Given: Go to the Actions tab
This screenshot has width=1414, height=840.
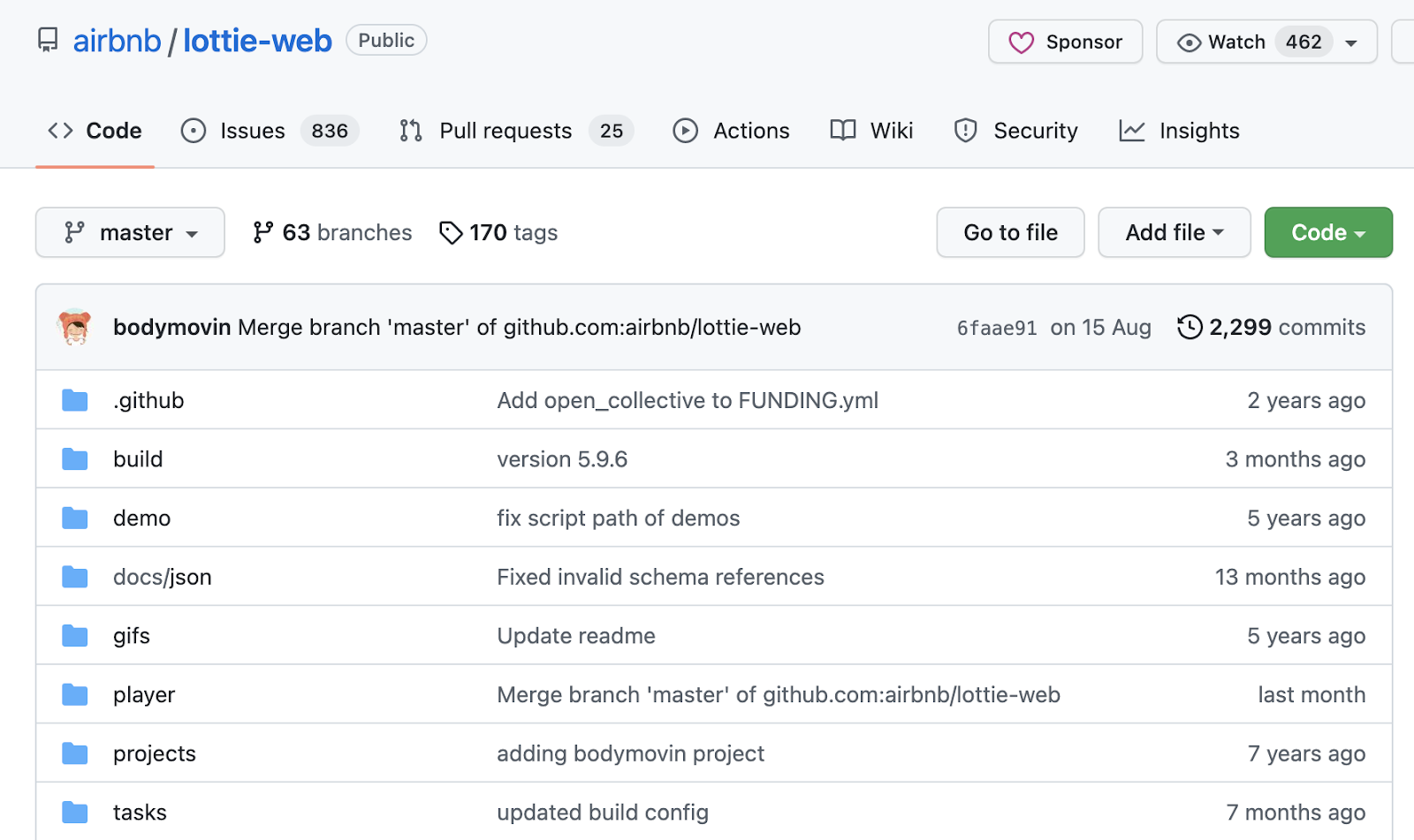Looking at the screenshot, I should tap(731, 131).
